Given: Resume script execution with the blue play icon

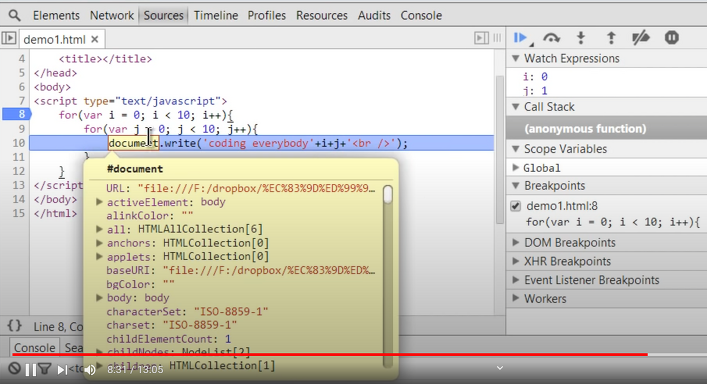Looking at the screenshot, I should [521, 38].
